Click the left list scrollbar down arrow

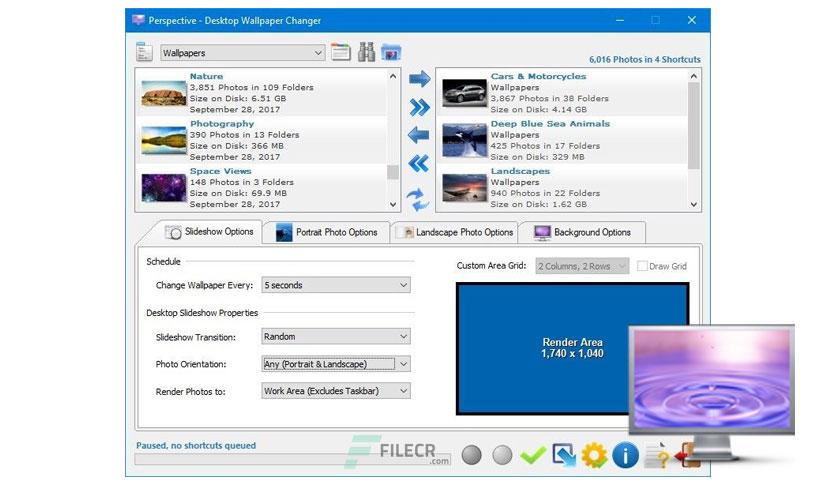[393, 204]
